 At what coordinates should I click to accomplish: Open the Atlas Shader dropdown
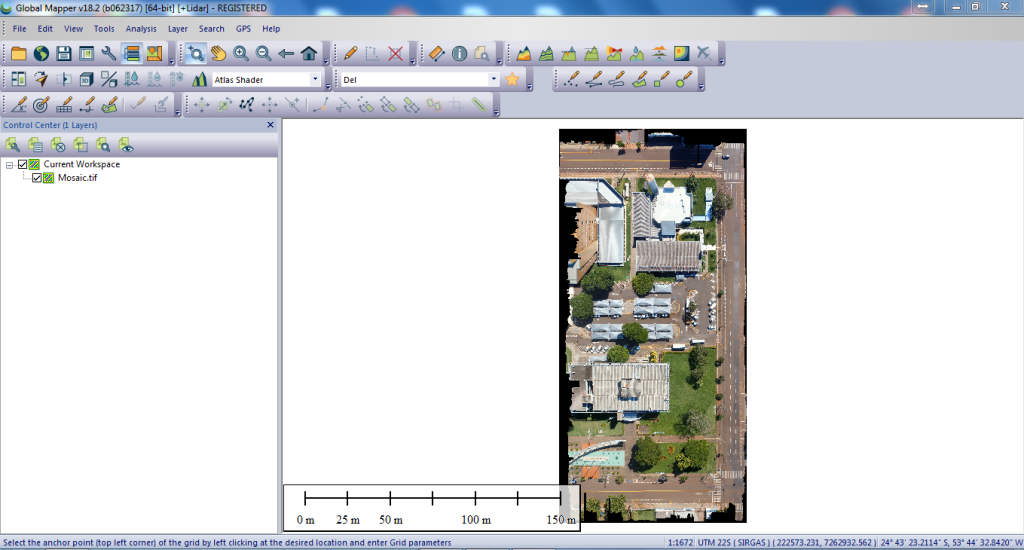click(x=315, y=79)
